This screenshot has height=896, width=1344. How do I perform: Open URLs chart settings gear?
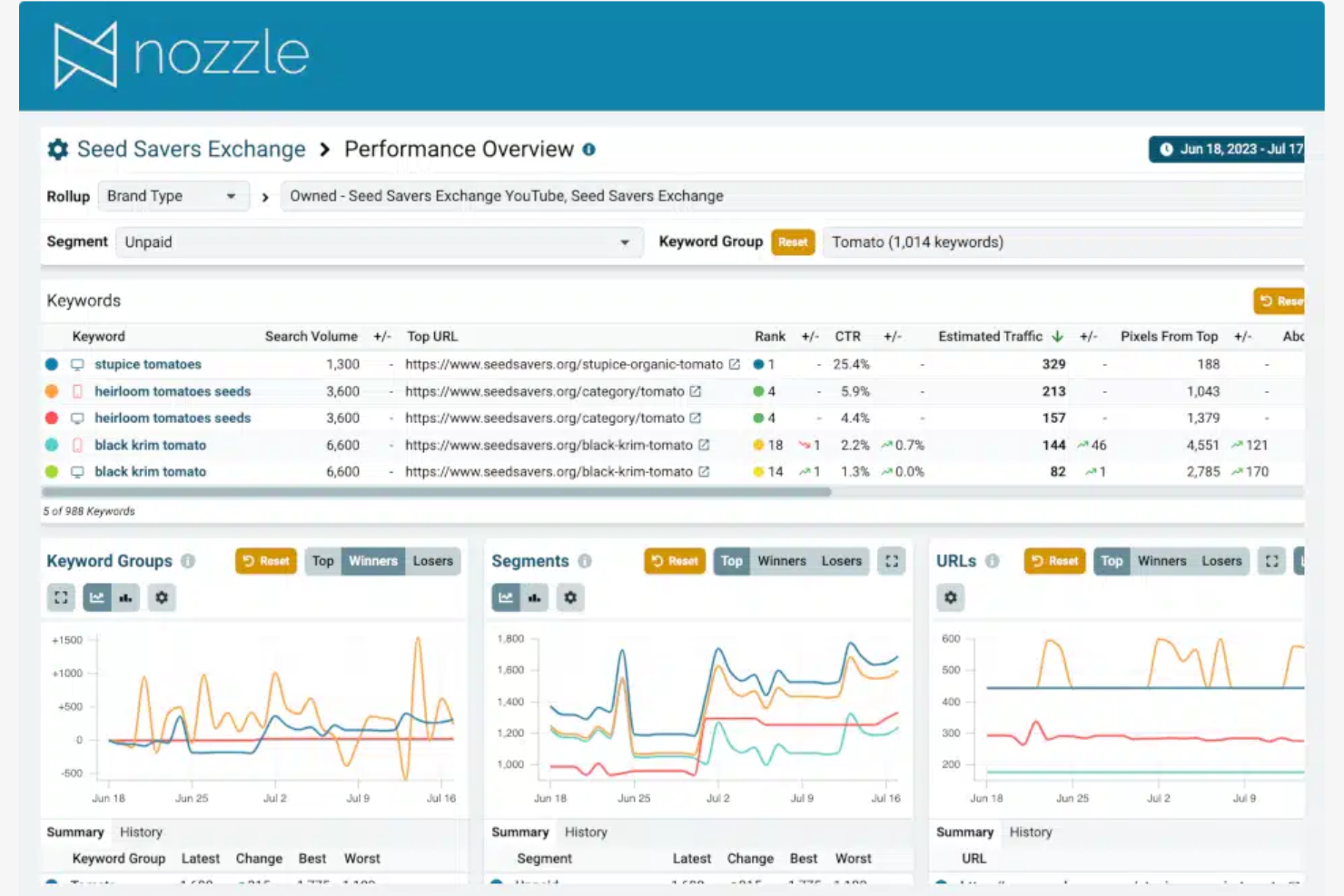[950, 597]
